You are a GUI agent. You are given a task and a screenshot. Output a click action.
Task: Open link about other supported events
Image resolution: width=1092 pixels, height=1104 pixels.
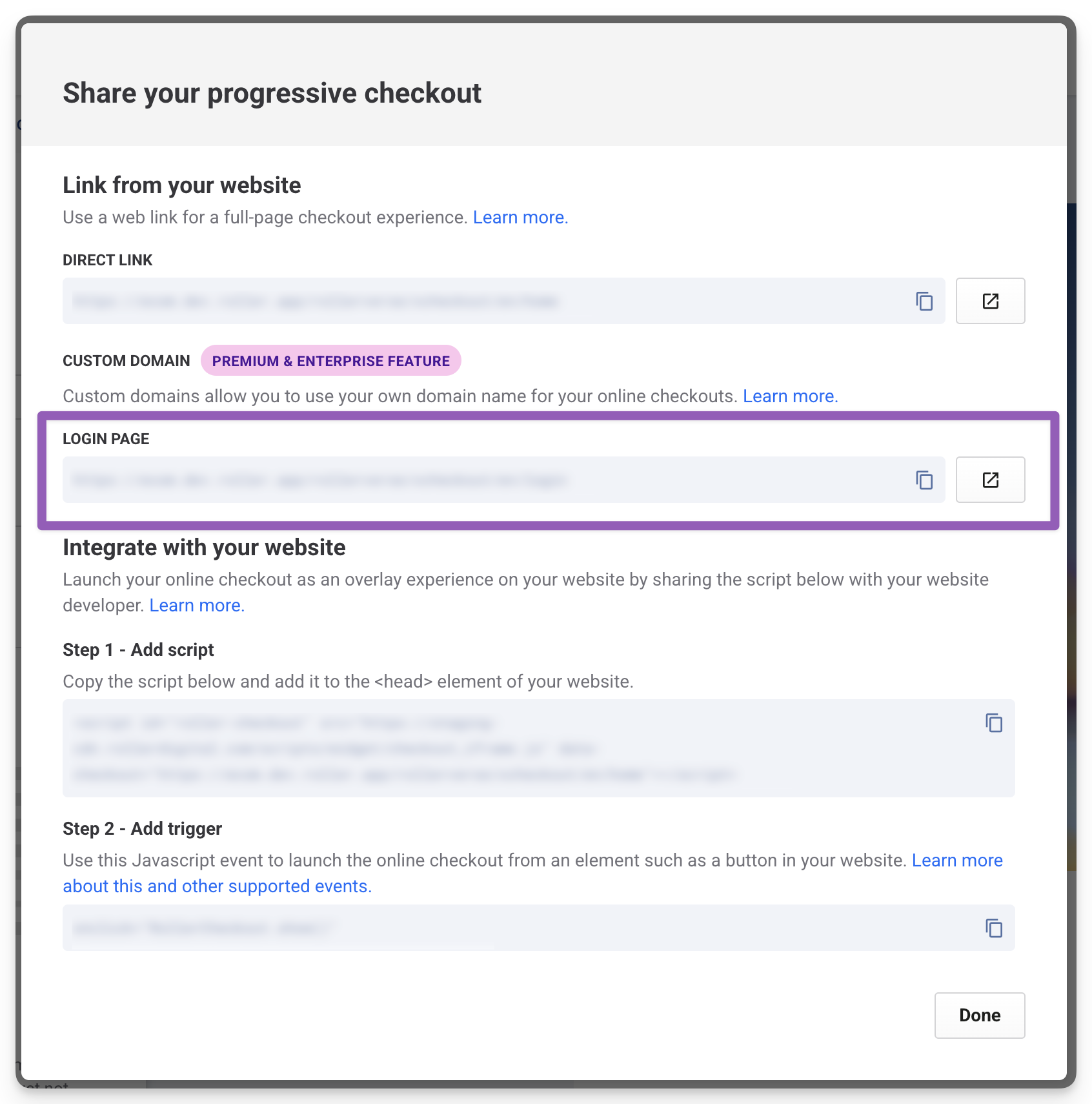click(x=217, y=886)
